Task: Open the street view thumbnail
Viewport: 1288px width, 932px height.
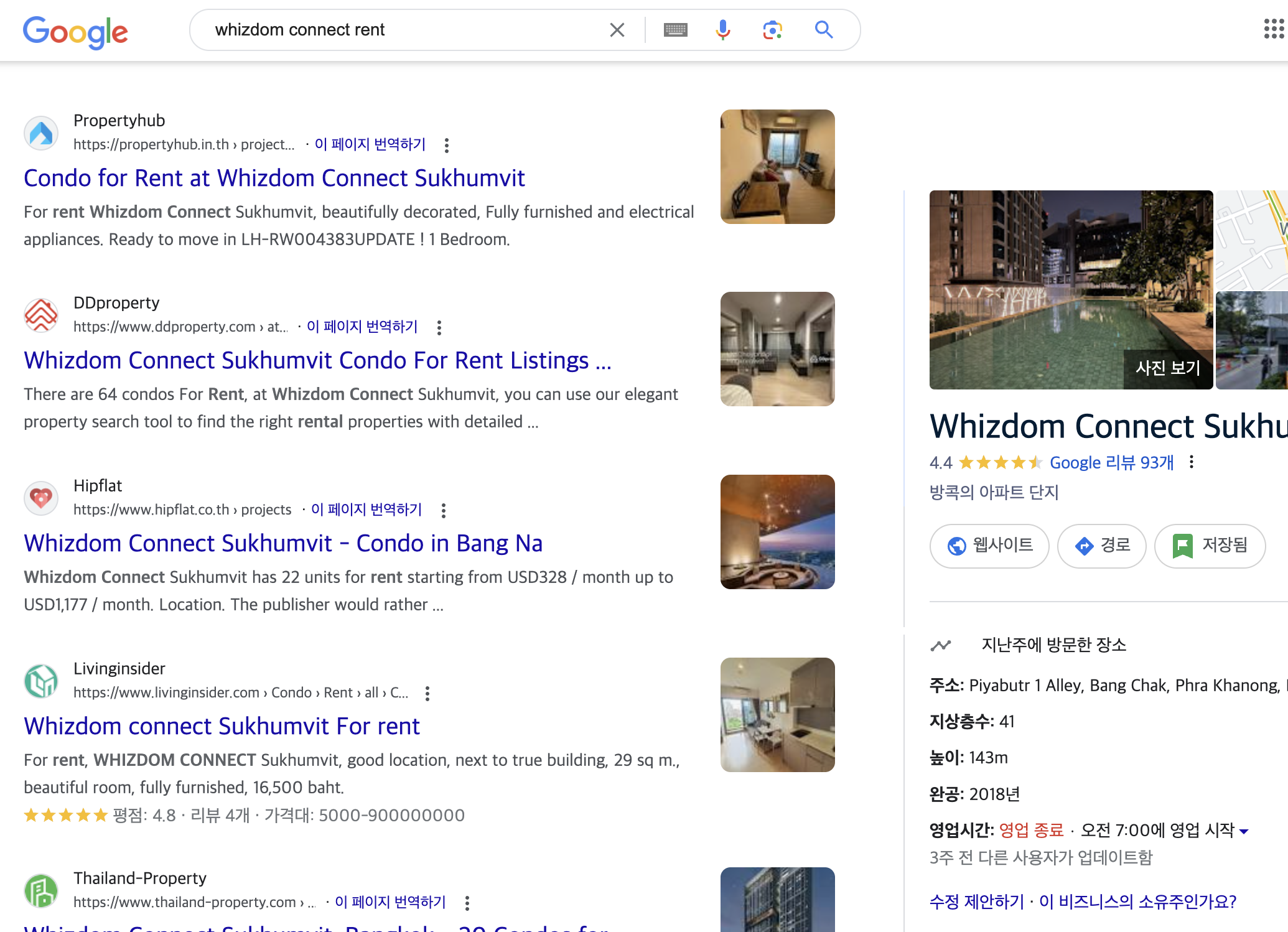Action: [x=1251, y=340]
